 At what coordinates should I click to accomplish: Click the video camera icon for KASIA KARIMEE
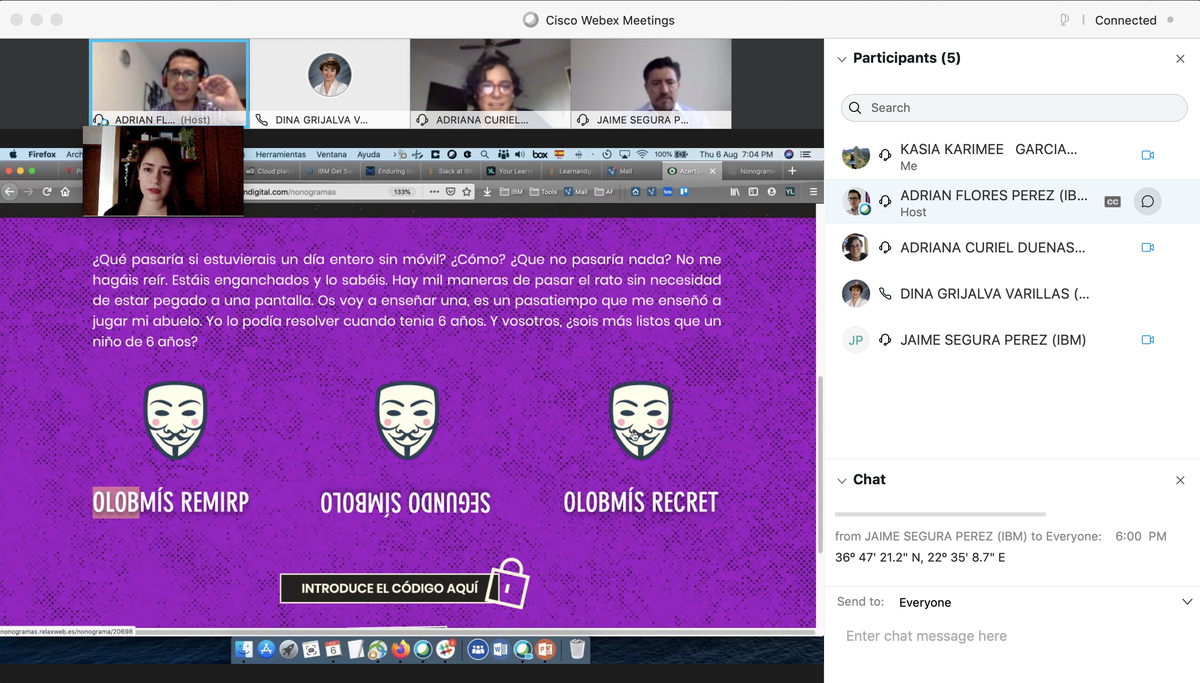coord(1147,155)
